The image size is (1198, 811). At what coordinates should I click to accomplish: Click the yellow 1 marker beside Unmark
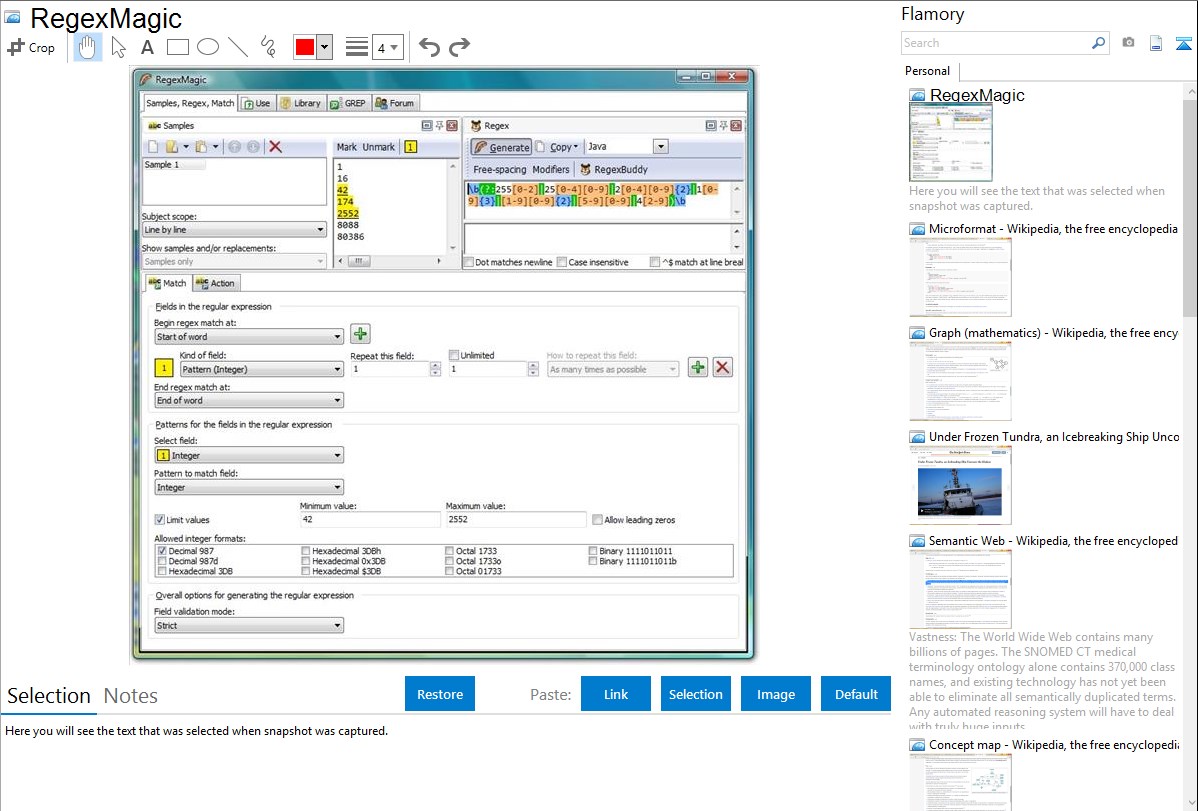coord(410,147)
